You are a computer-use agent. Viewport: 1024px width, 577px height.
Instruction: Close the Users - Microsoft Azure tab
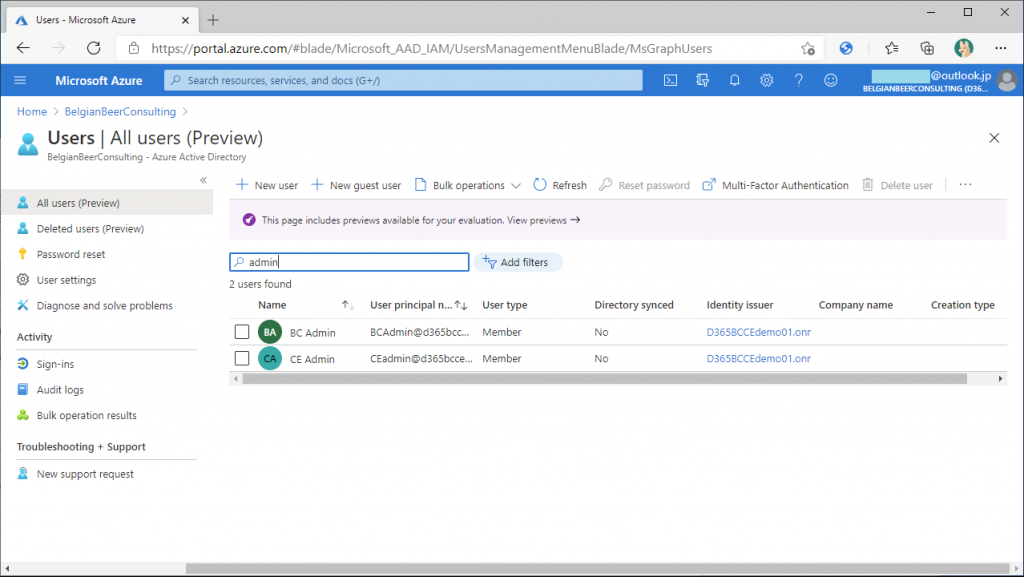tap(185, 20)
